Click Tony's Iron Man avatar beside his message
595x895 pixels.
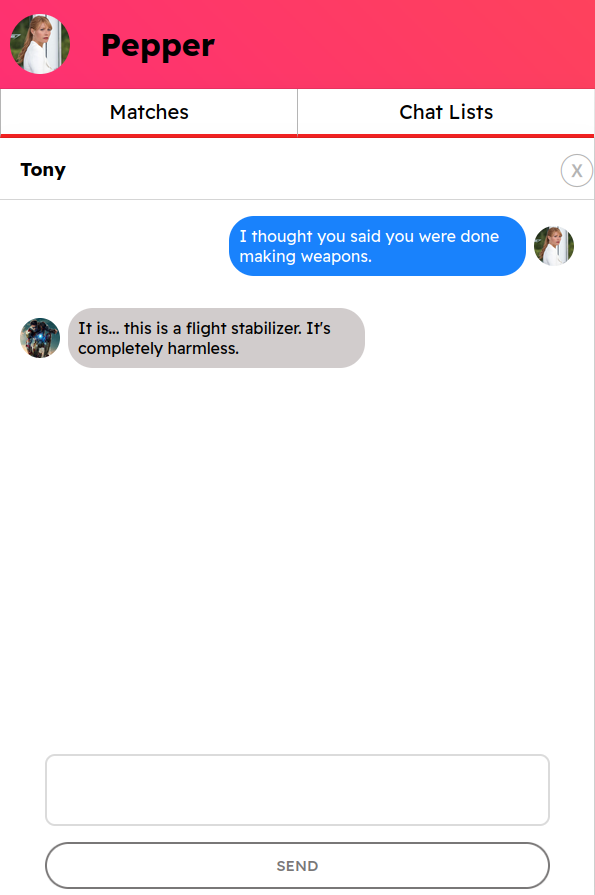point(40,338)
